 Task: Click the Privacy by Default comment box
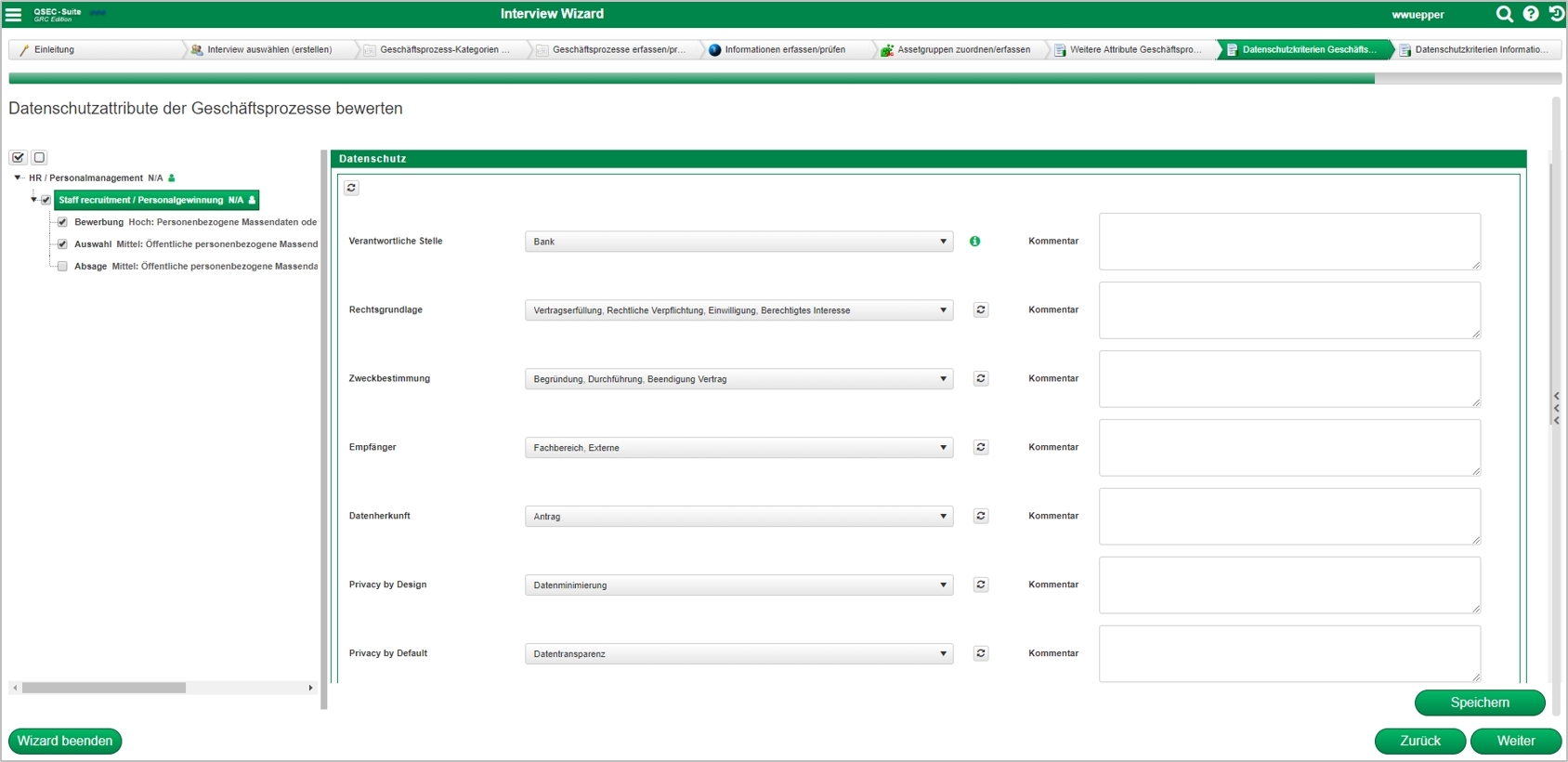click(x=1289, y=654)
